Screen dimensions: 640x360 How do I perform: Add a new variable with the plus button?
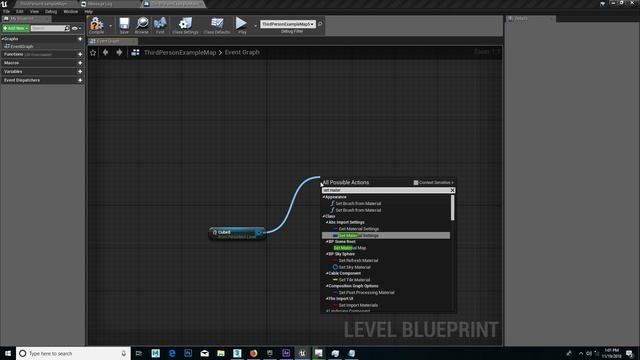[80, 71]
